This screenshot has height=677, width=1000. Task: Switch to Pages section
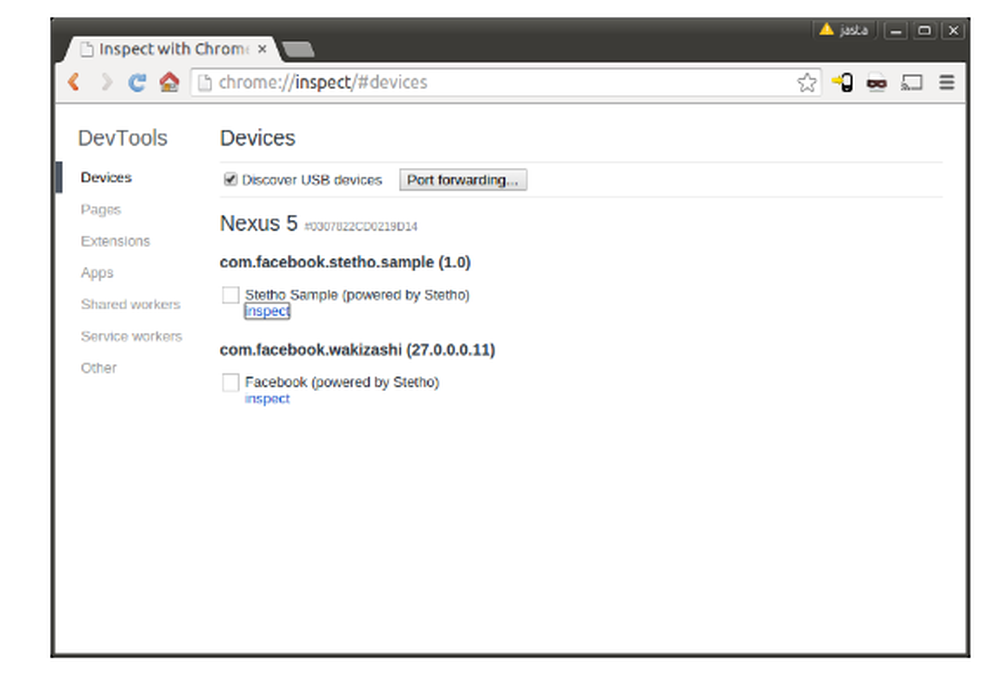[x=101, y=210]
